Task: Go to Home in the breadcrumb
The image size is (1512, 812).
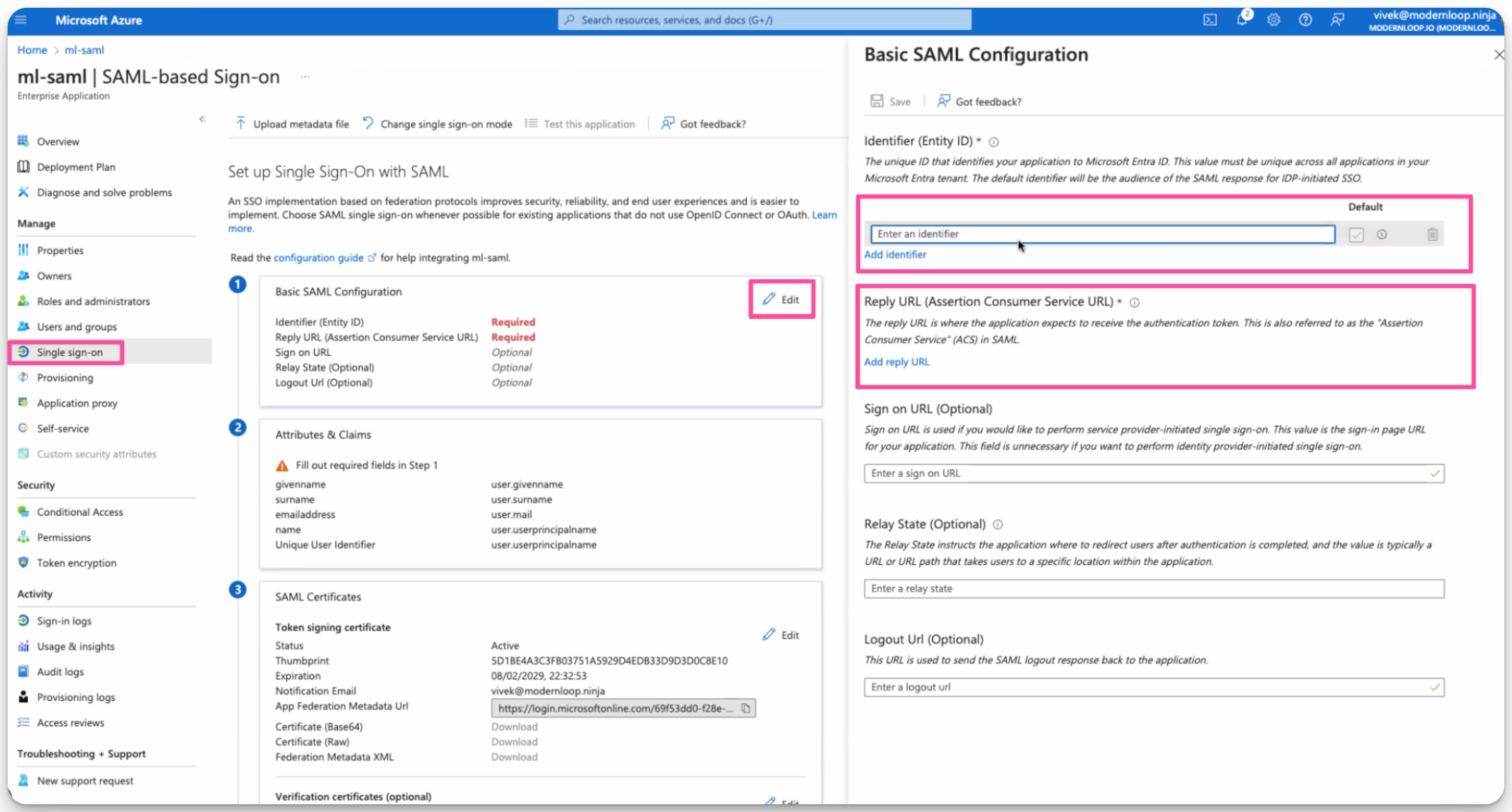Action: click(32, 50)
